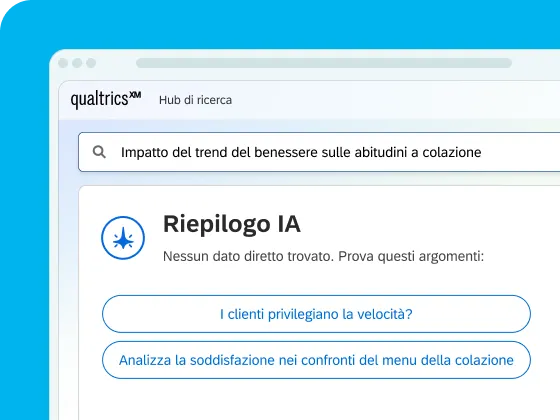Image resolution: width=560 pixels, height=420 pixels.
Task: Choose 'I clienti privilegiano la velocità?' suggestion
Action: pyautogui.click(x=316, y=314)
